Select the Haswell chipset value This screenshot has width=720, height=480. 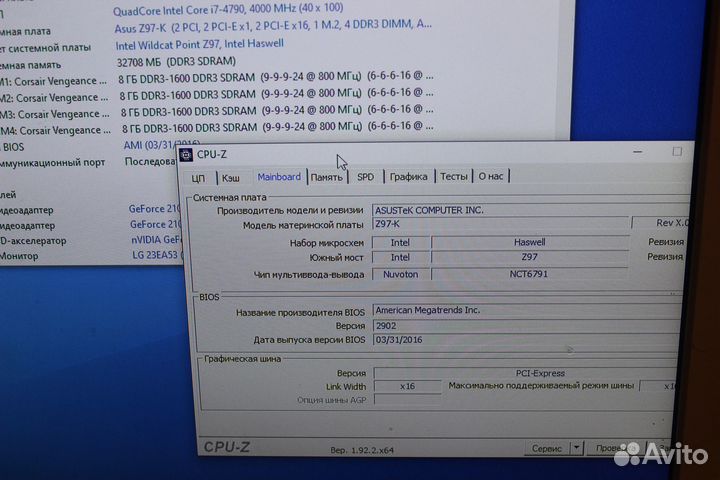pos(529,242)
